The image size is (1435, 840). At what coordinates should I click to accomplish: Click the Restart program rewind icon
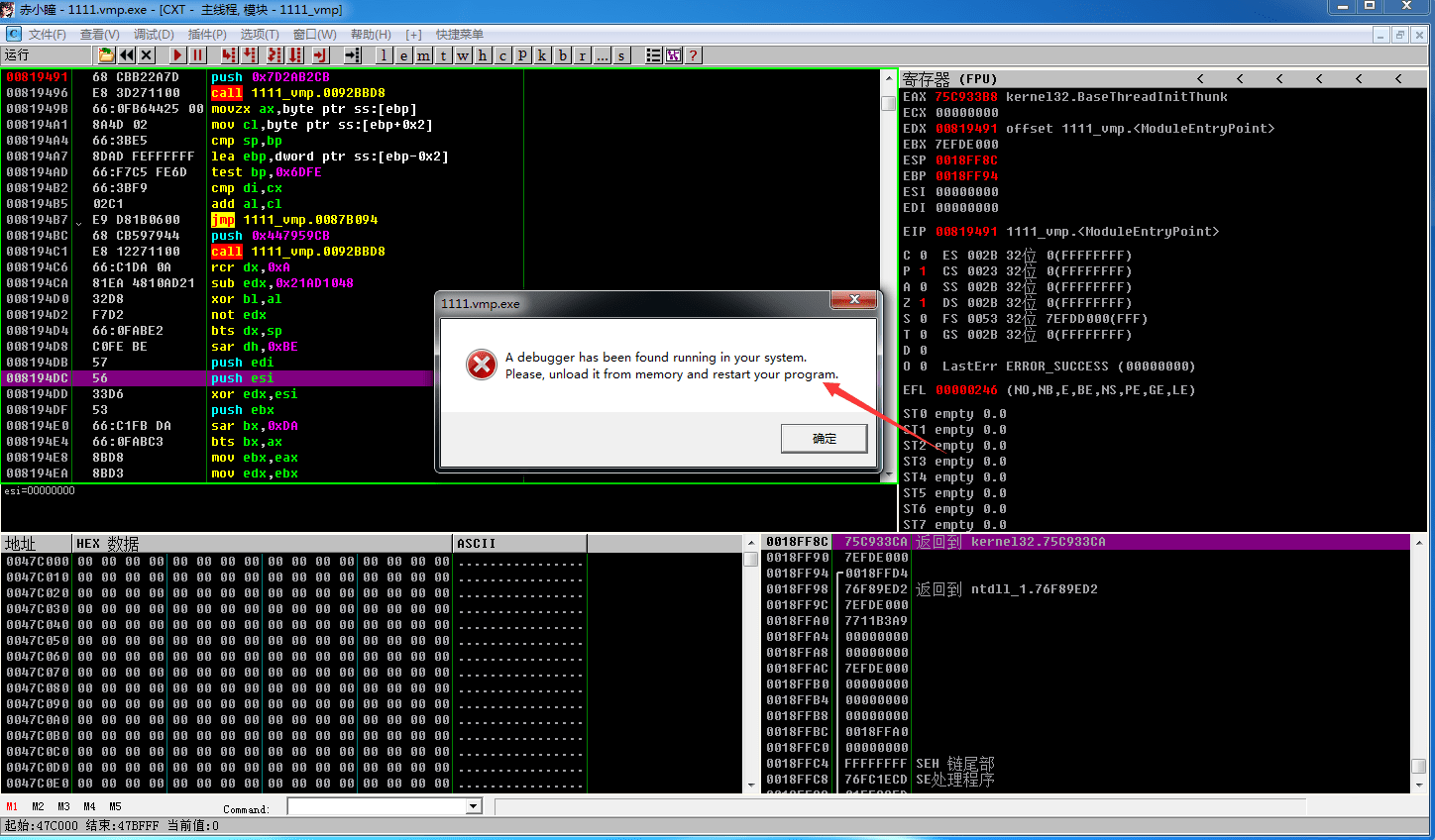click(127, 55)
